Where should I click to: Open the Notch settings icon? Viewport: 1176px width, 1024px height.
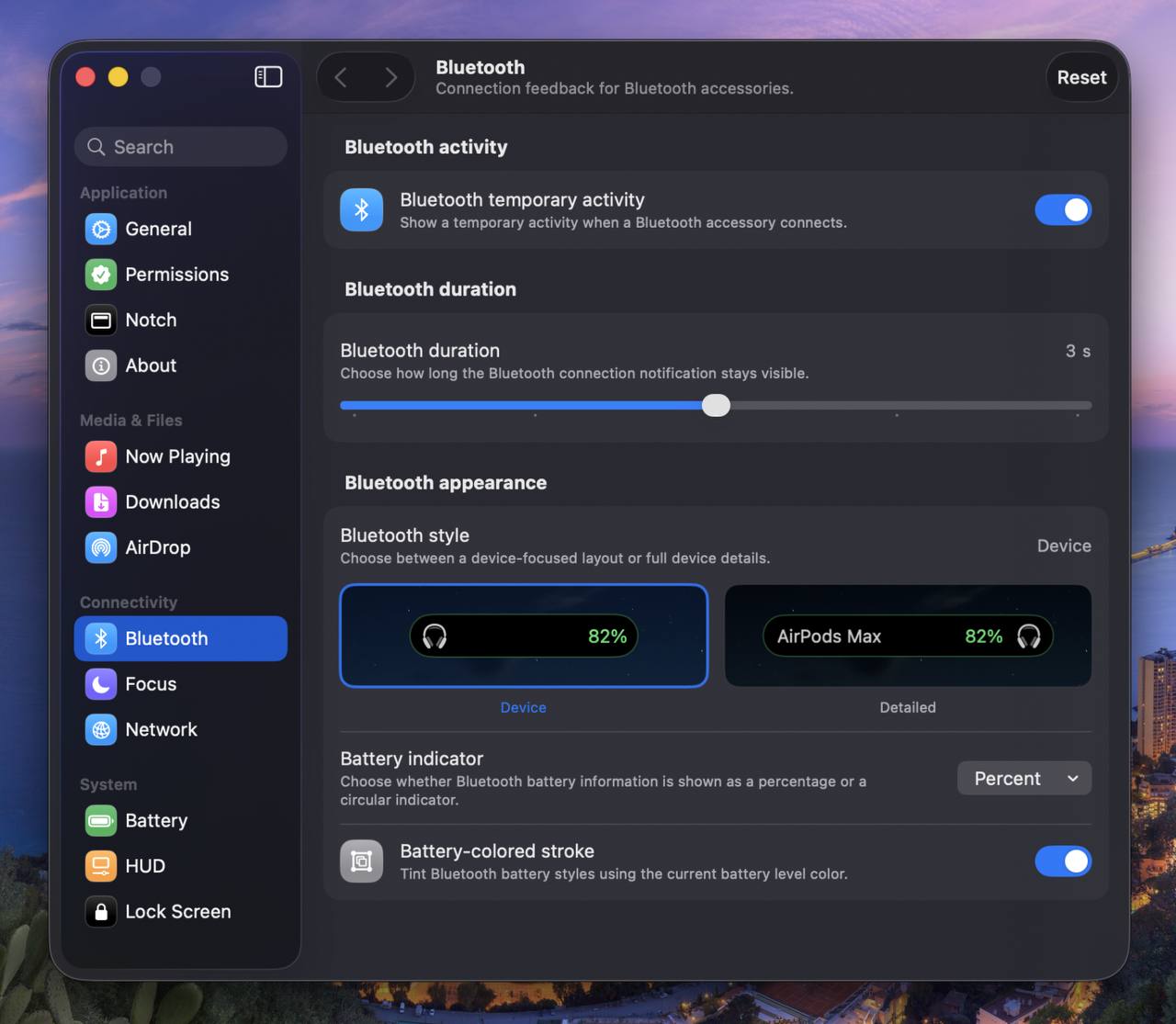(x=101, y=321)
